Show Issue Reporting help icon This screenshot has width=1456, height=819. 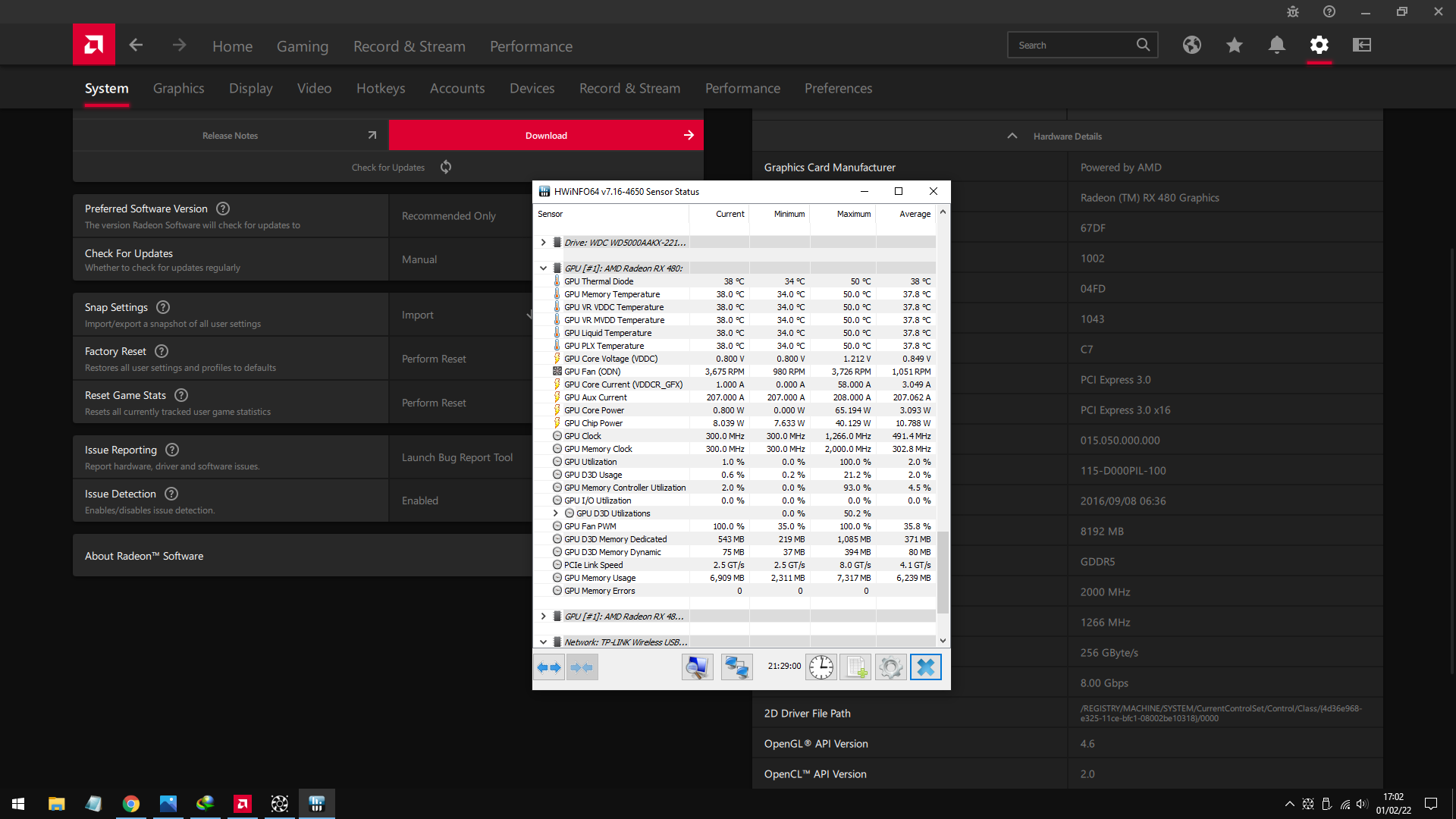[x=172, y=450]
